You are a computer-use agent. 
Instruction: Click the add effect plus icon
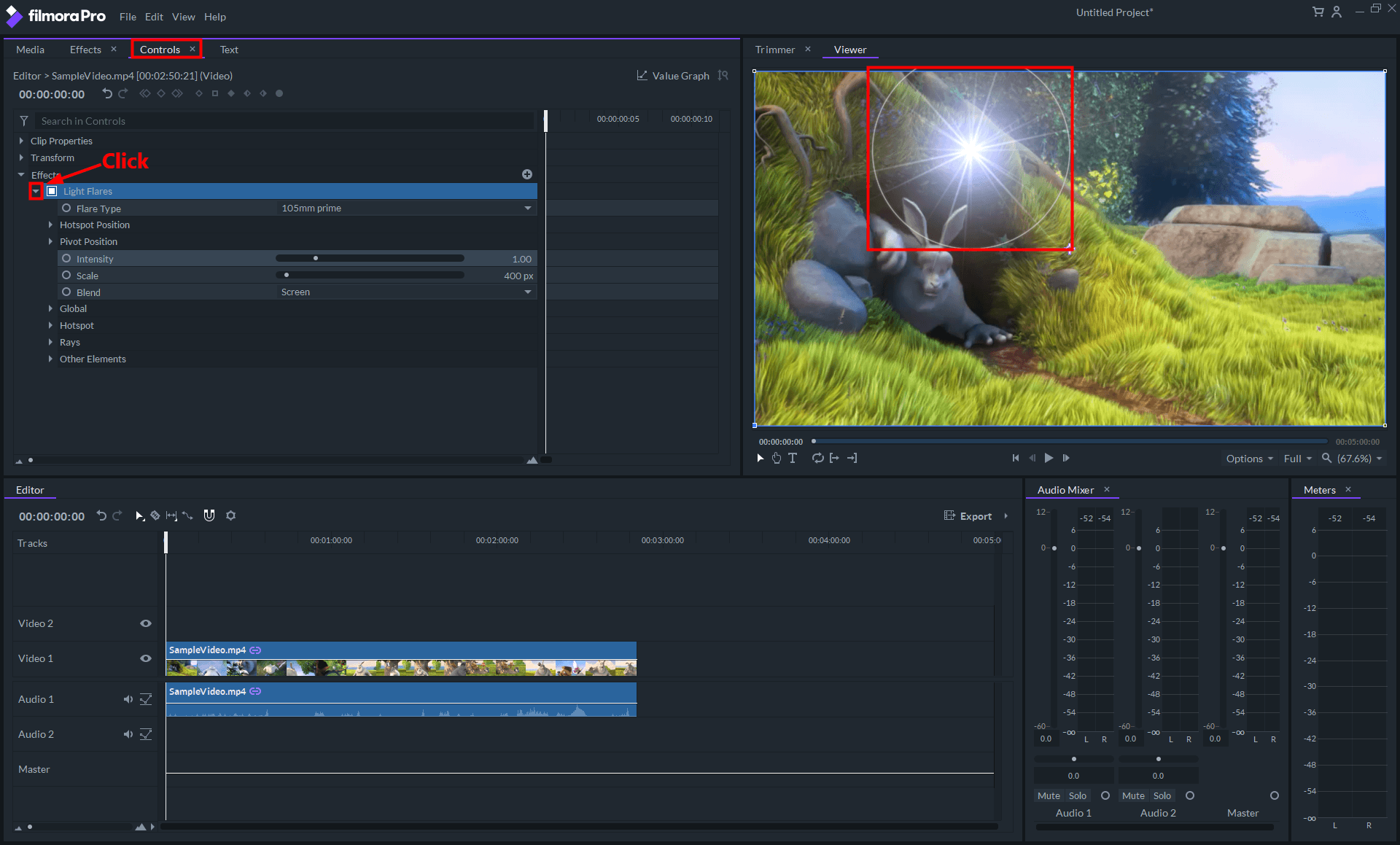tap(527, 174)
